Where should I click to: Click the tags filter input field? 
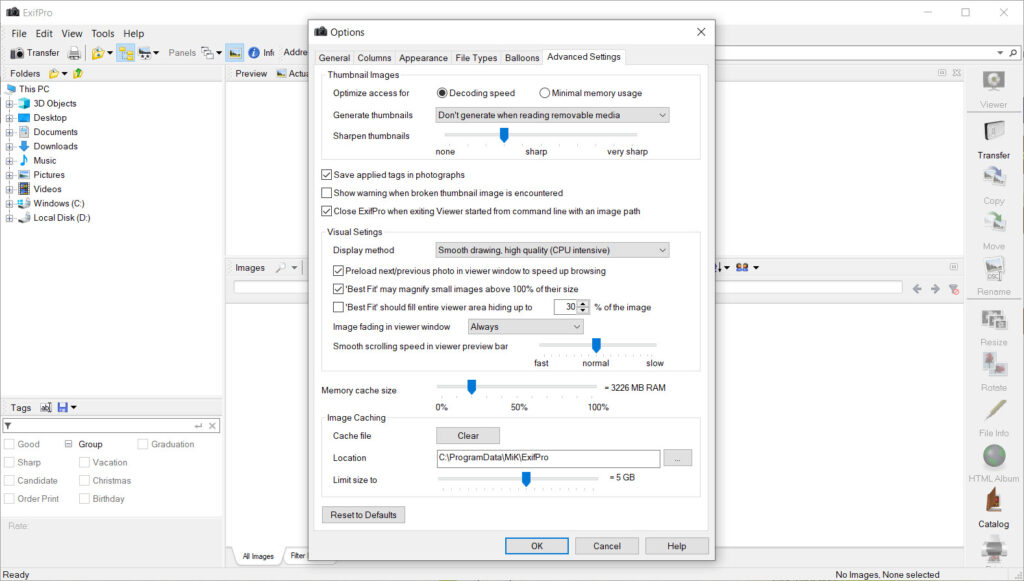[x=103, y=426]
